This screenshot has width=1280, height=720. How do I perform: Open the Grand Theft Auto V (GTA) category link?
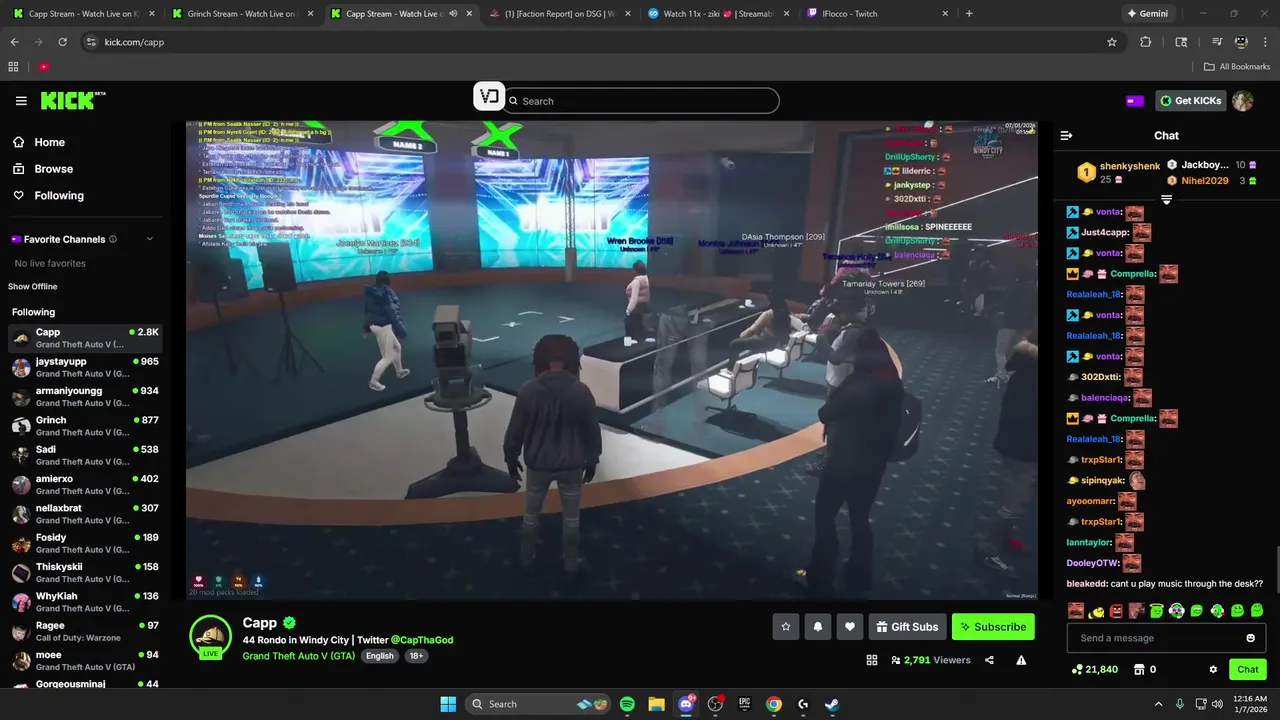pyautogui.click(x=298, y=656)
